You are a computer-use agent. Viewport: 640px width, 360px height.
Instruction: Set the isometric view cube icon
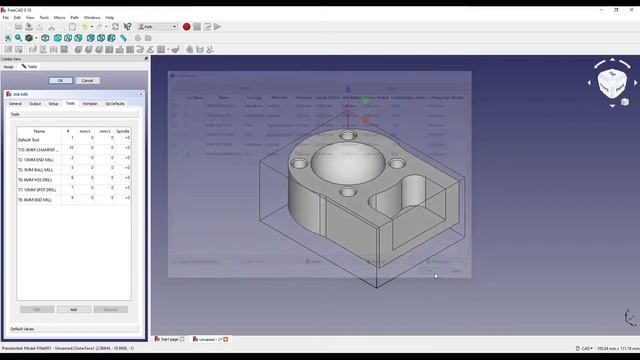pos(45,38)
